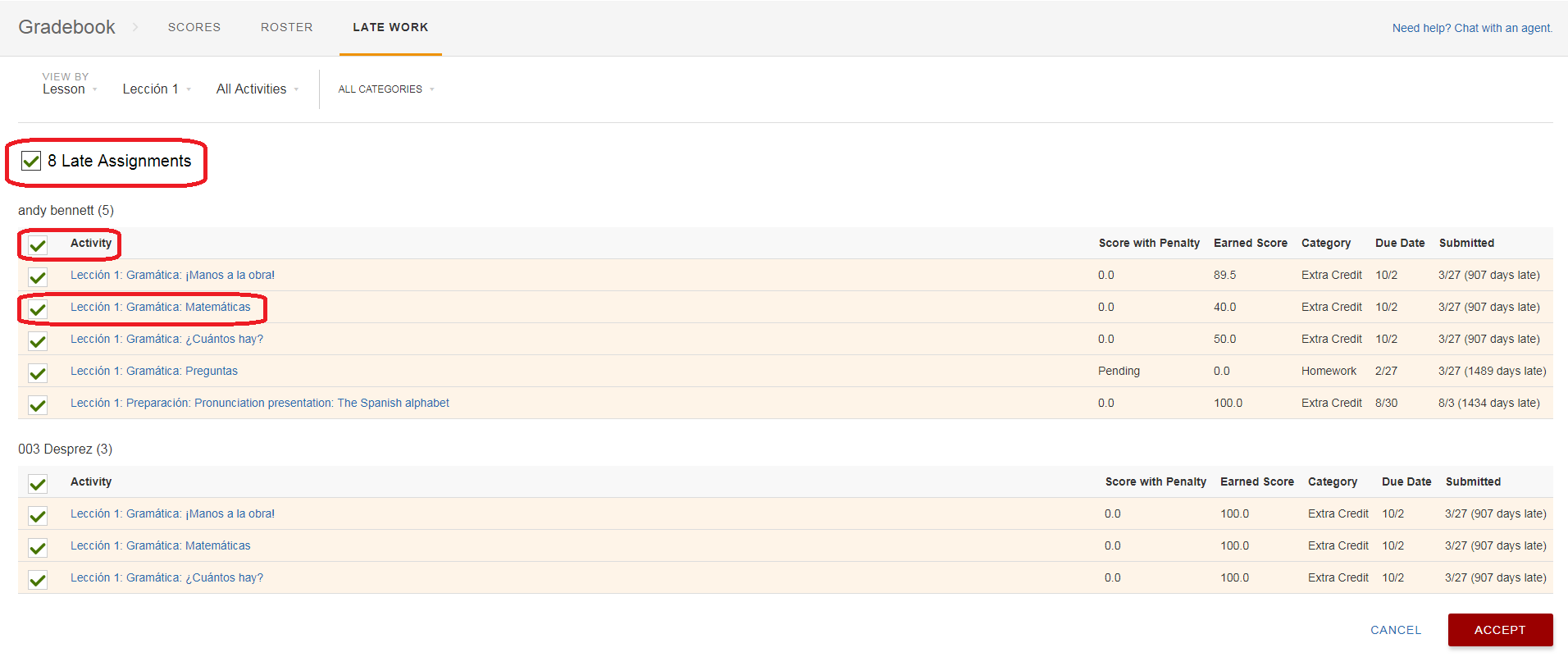Open 003 Desprez's Gramática: Matemáticas link
This screenshot has height=657, width=1568.
coord(161,545)
